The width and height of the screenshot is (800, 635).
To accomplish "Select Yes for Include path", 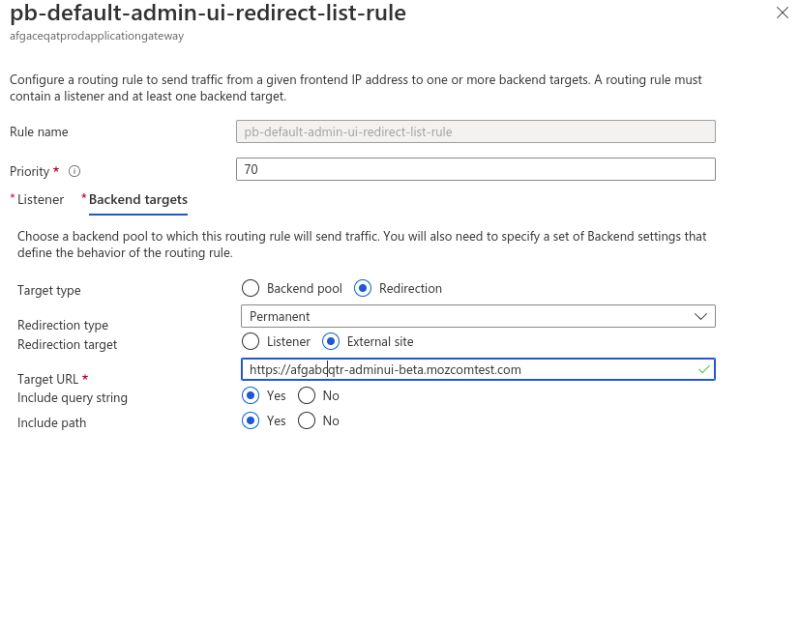I will (x=250, y=421).
